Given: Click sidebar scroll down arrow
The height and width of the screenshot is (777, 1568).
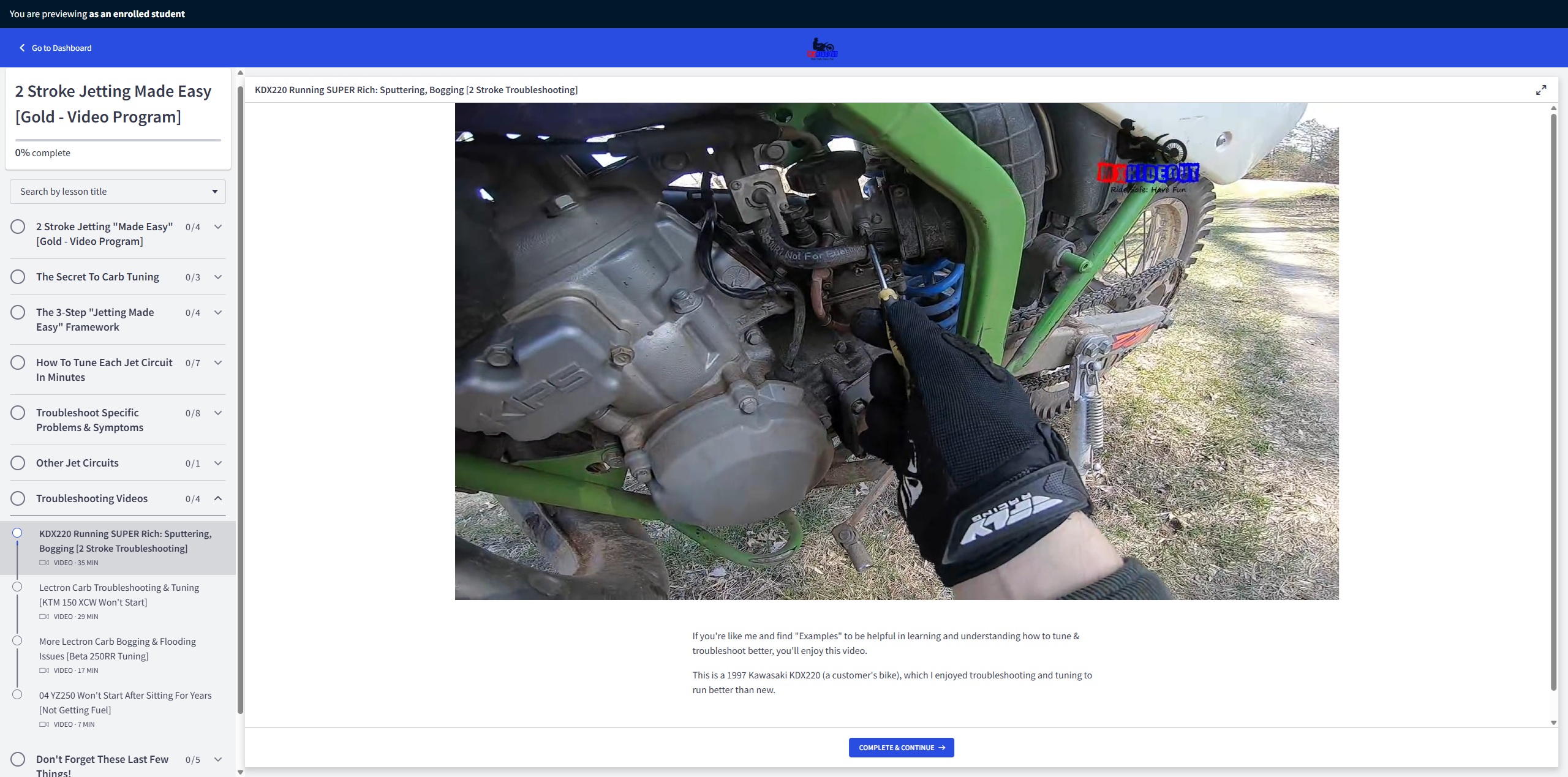Looking at the screenshot, I should 240,772.
